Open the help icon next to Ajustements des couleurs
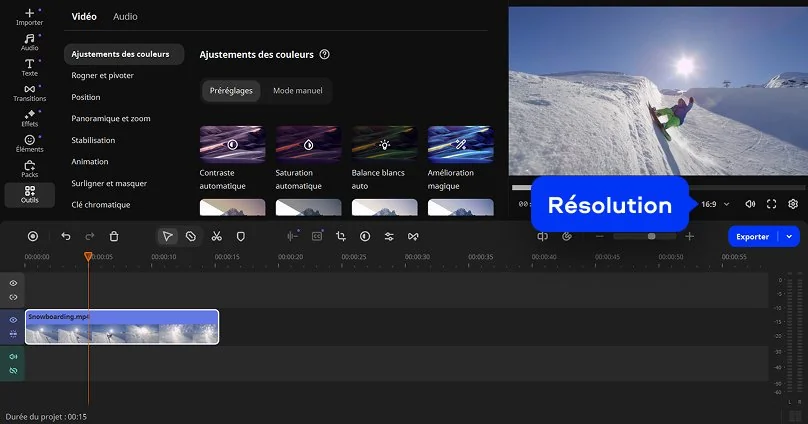The height and width of the screenshot is (424, 808). [325, 54]
